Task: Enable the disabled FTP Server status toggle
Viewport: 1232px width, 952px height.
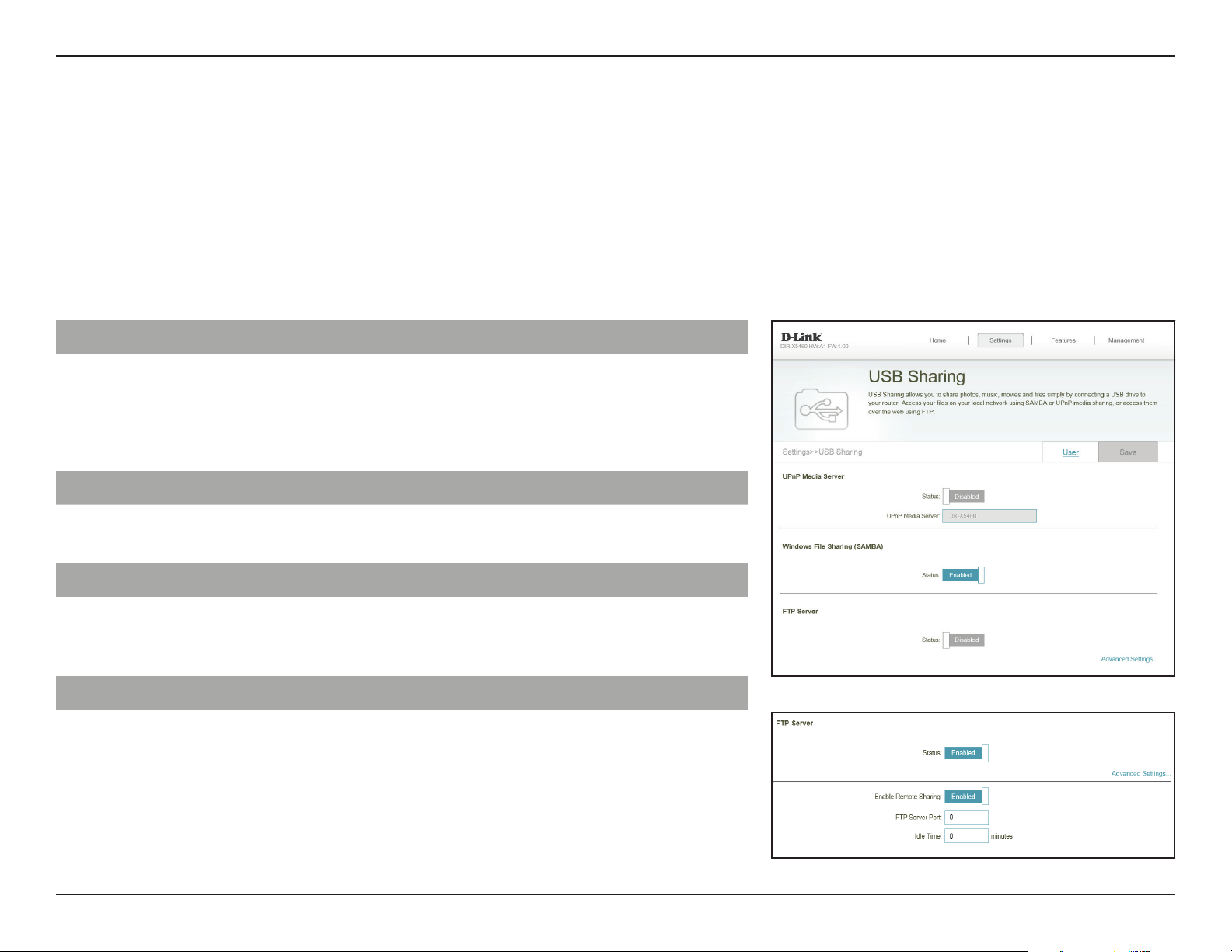Action: [964, 640]
